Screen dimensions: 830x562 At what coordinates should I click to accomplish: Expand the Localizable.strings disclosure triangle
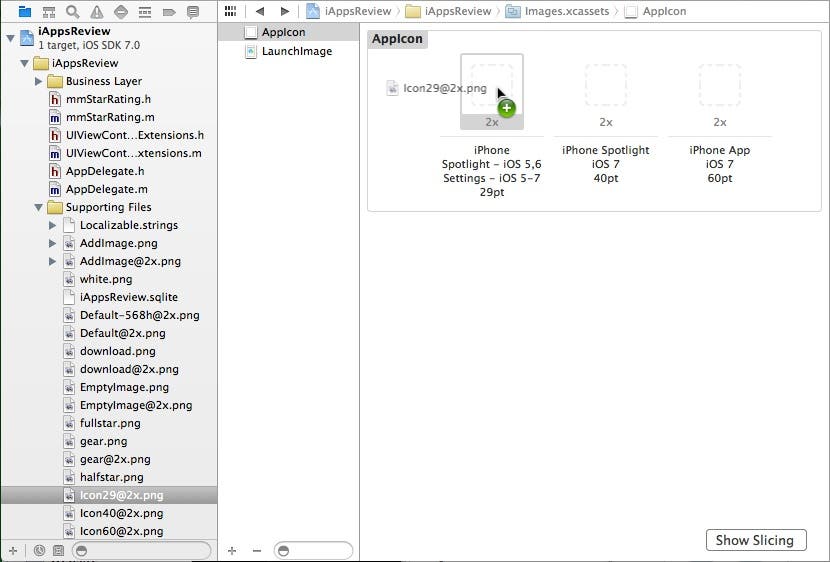(x=53, y=225)
